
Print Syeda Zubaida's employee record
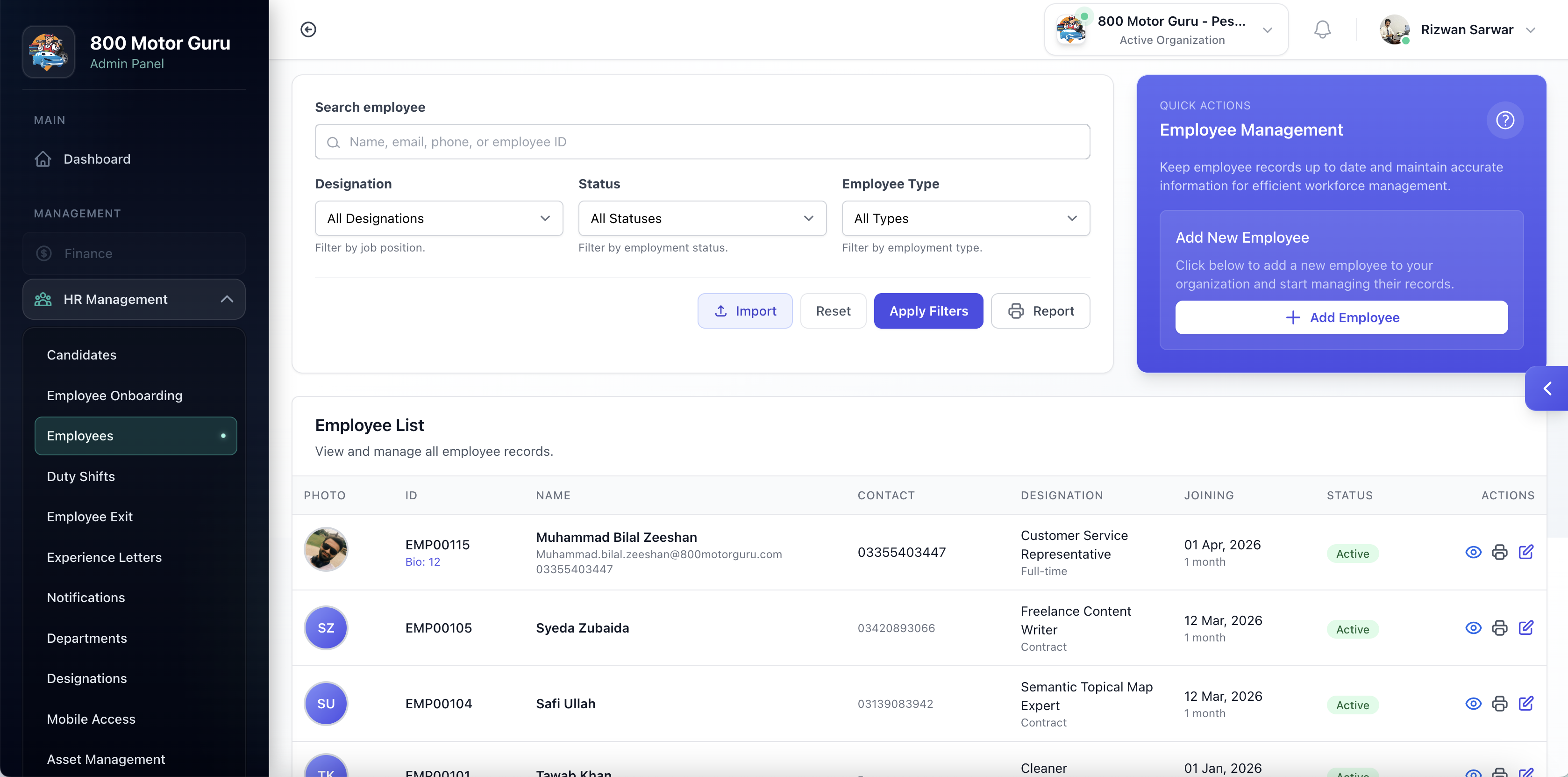(x=1499, y=628)
